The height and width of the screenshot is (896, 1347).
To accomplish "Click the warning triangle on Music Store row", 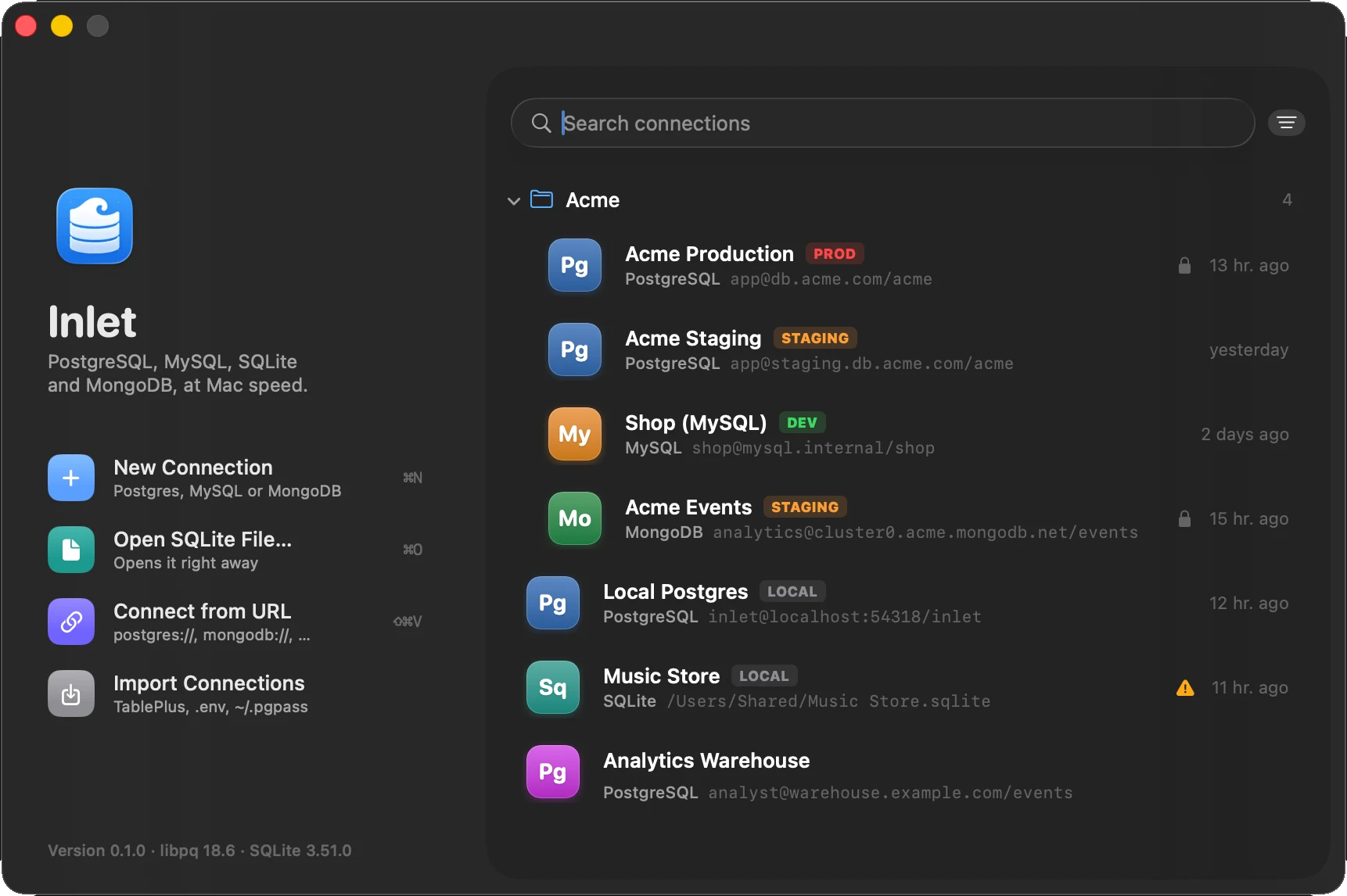I will coord(1185,688).
